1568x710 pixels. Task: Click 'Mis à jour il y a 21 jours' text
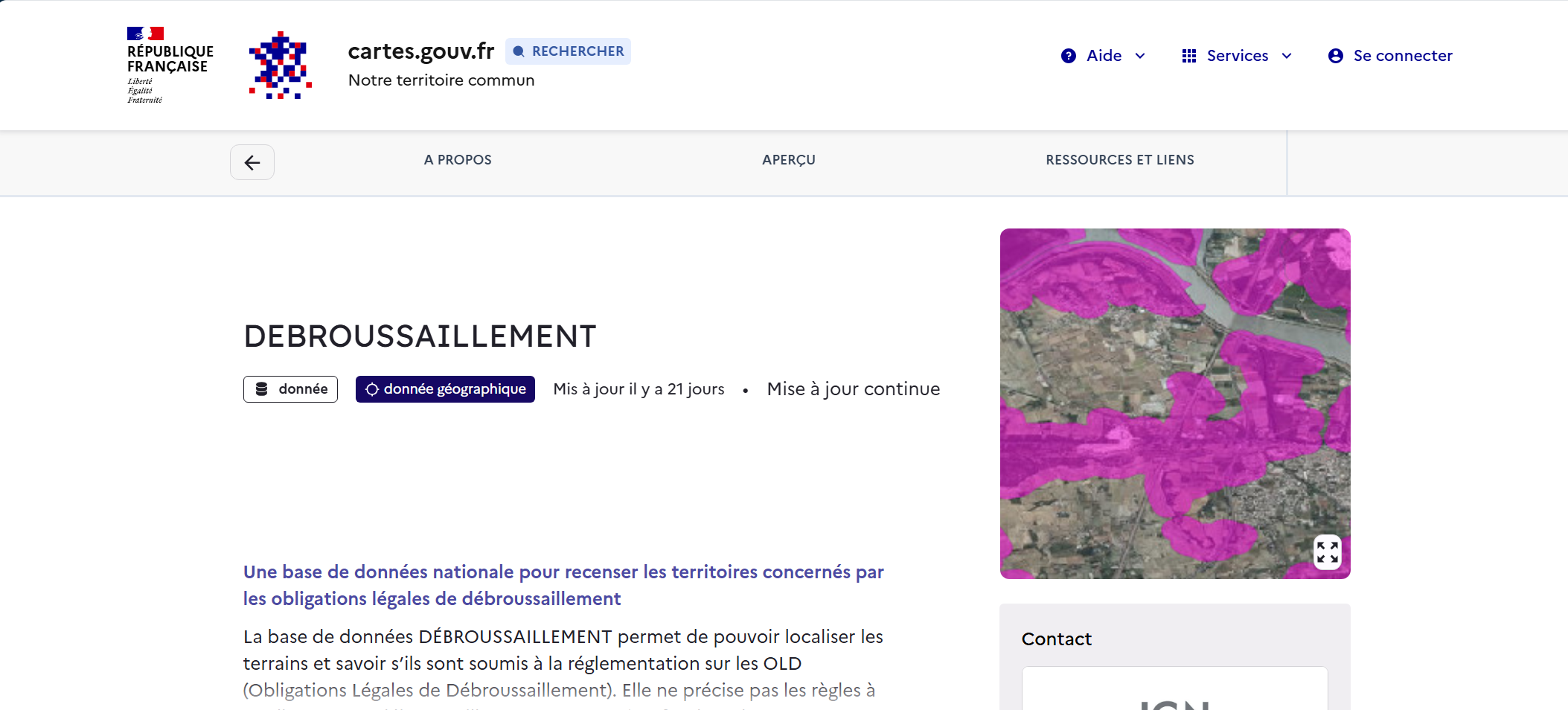(639, 389)
